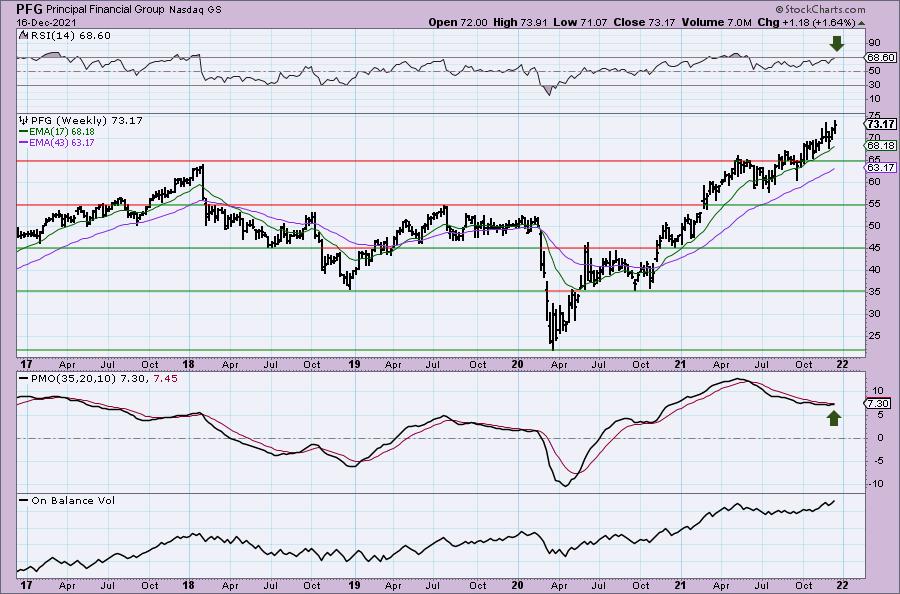This screenshot has height=594, width=900.
Task: Click the 55 level on the price axis
Action: tap(875, 204)
